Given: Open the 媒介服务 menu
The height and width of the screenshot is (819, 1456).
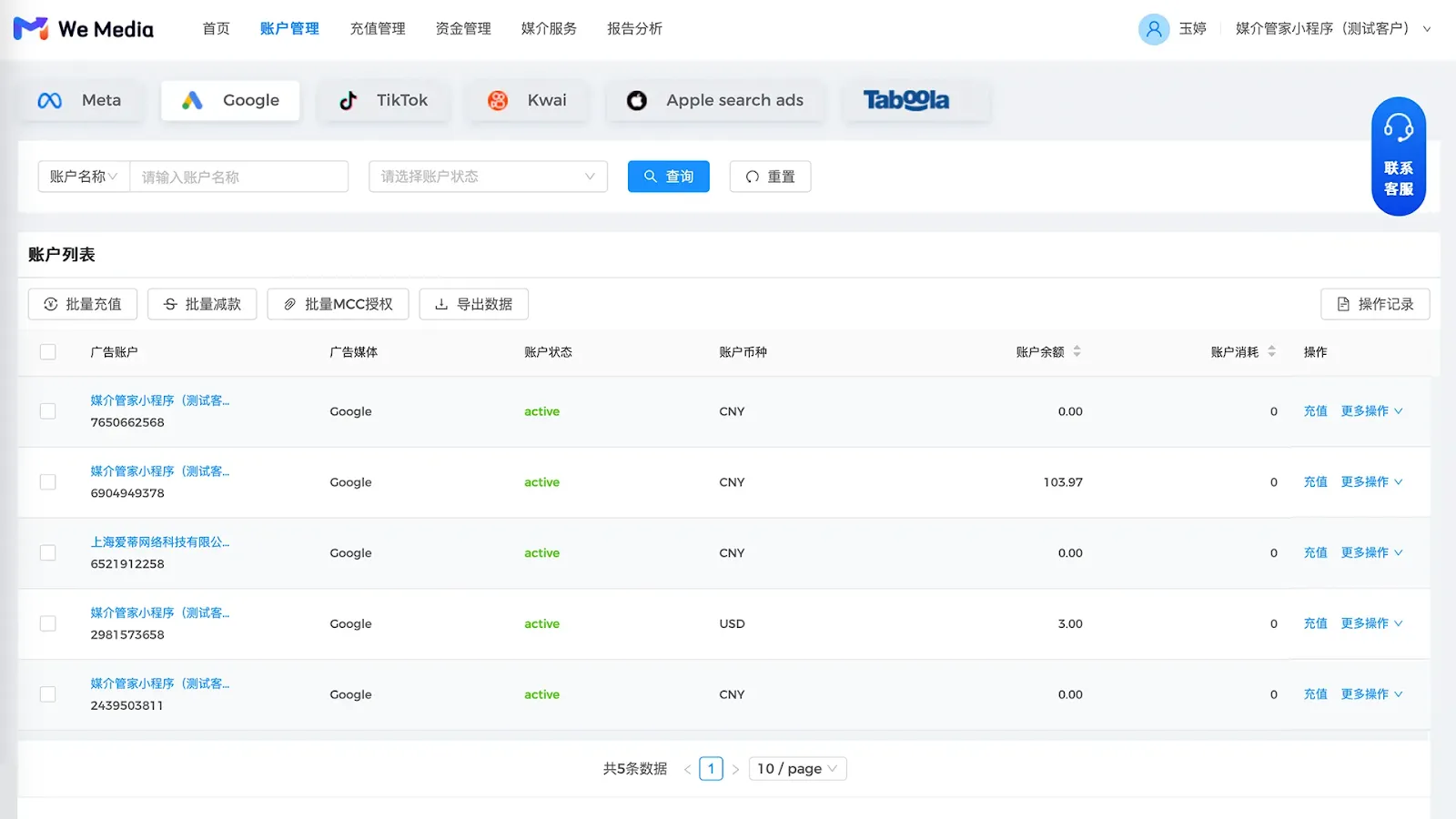Looking at the screenshot, I should coord(549,29).
